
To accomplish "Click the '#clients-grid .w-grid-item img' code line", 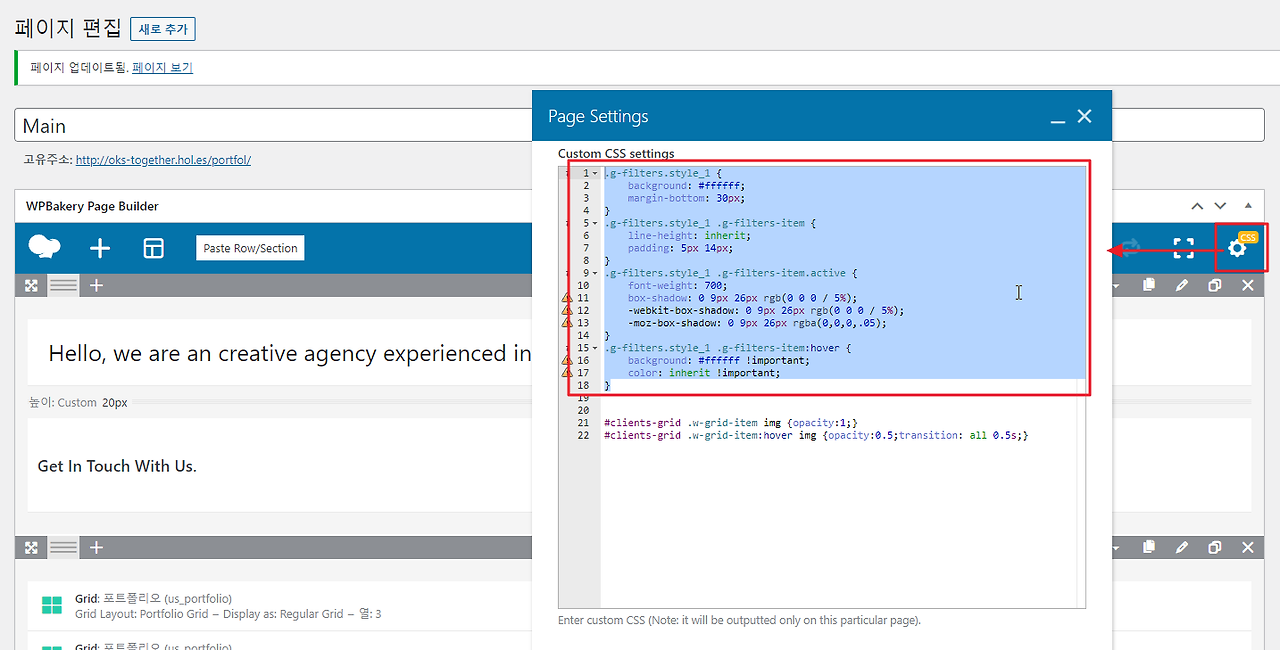I will (x=731, y=423).
